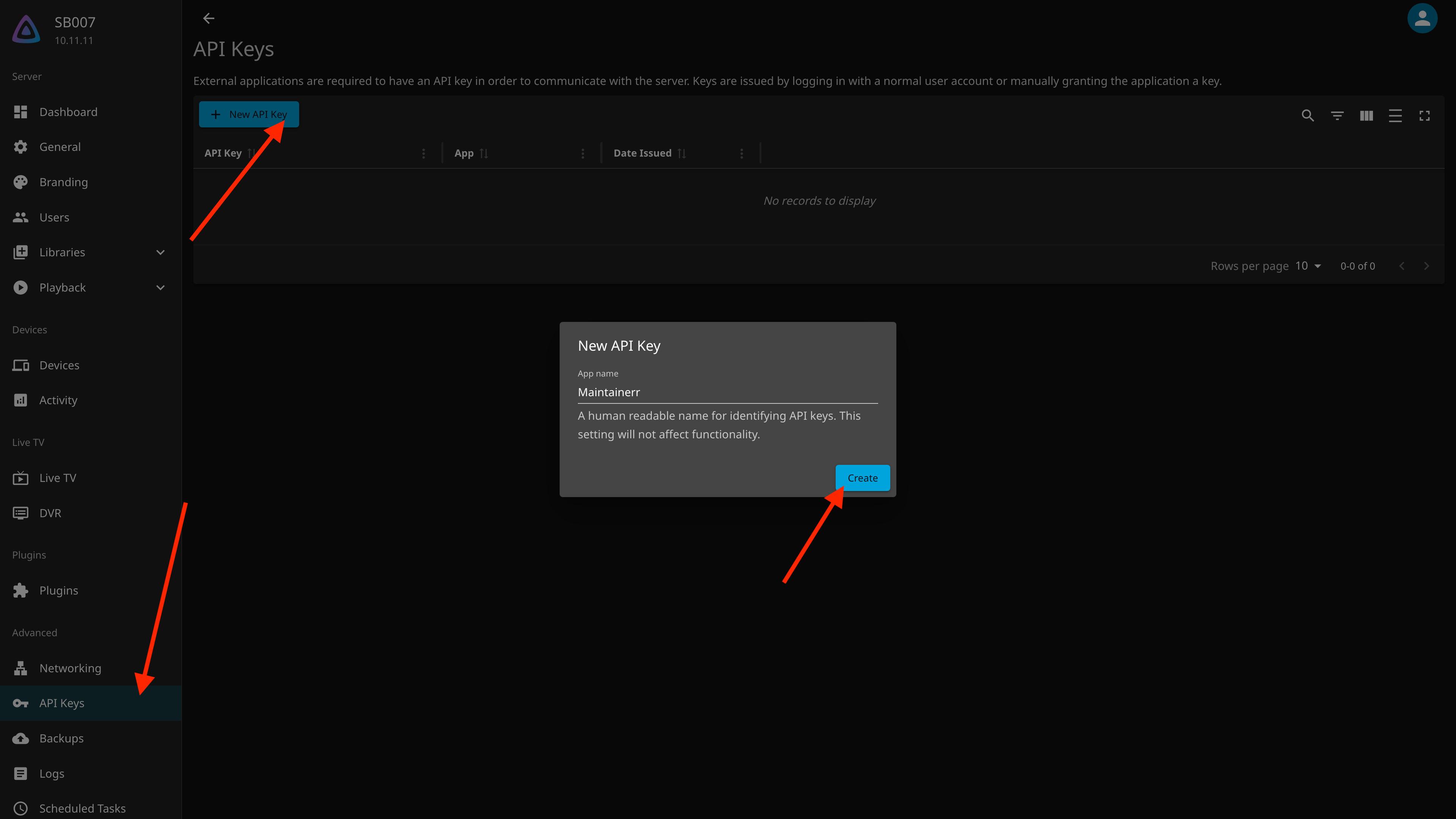Viewport: 1456px width, 819px height.
Task: Open Scheduled Tasks in sidebar
Action: coord(91,809)
